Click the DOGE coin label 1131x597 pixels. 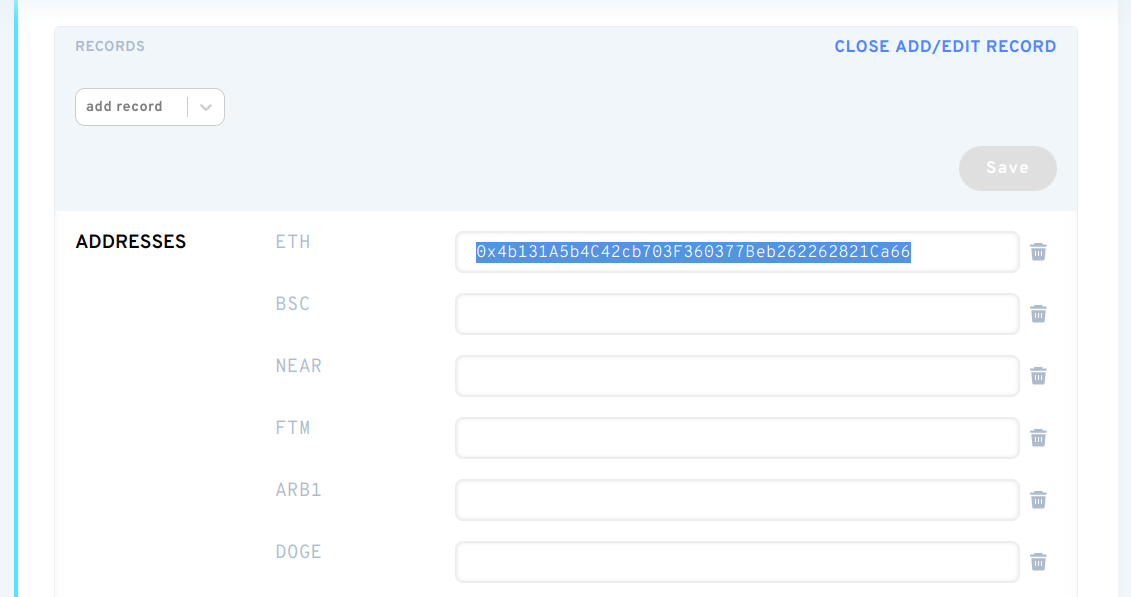click(298, 552)
